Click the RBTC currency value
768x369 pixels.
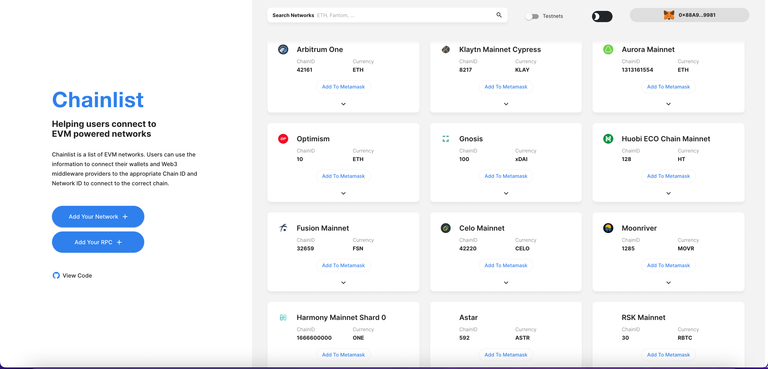[685, 338]
